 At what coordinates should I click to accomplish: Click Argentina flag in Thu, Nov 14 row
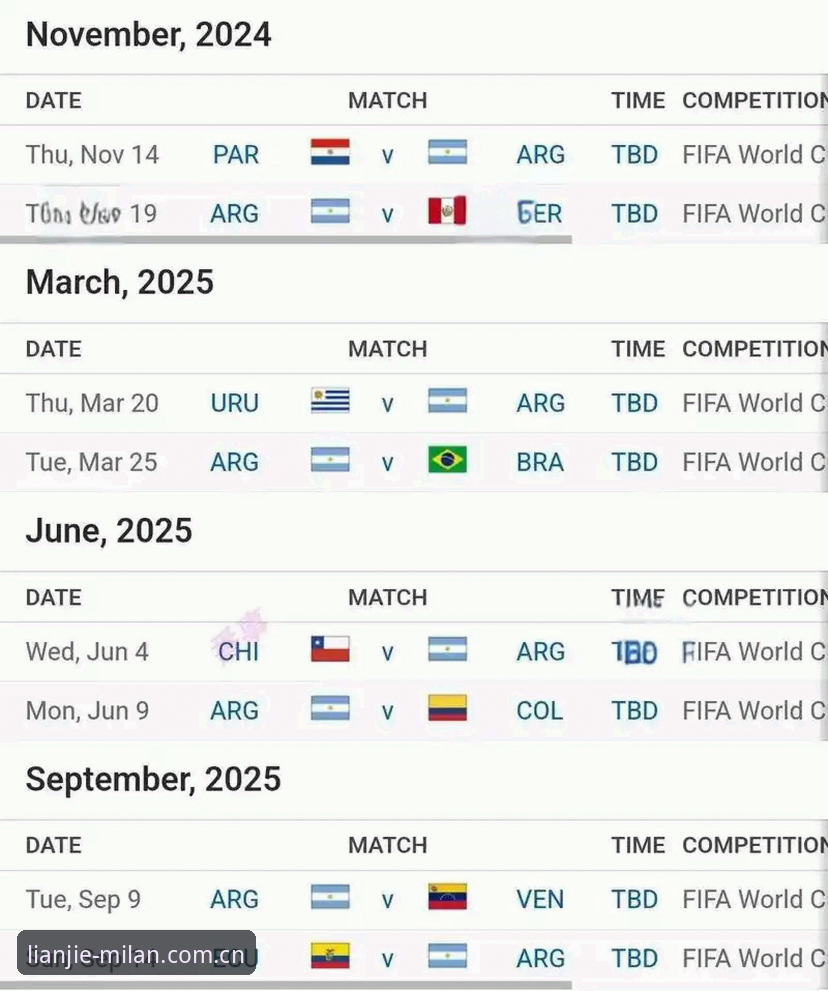(x=447, y=152)
